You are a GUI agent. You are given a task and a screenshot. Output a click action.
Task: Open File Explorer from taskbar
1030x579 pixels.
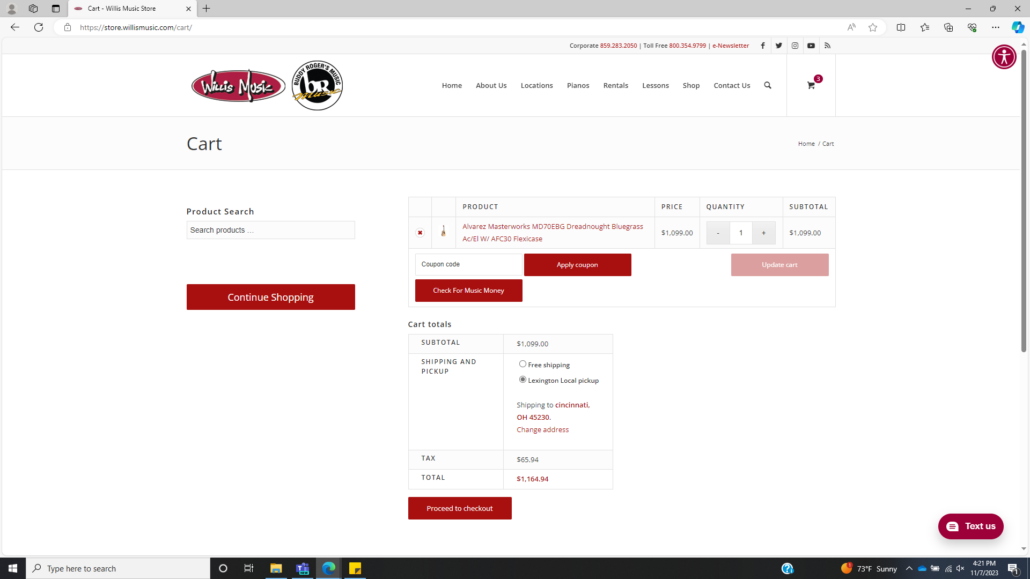pos(276,568)
